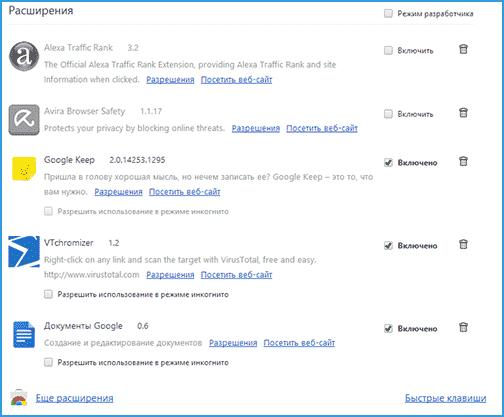The image size is (504, 417).
Task: Allow VTchromizer in incognito mode checkbox
Action: 48,294
